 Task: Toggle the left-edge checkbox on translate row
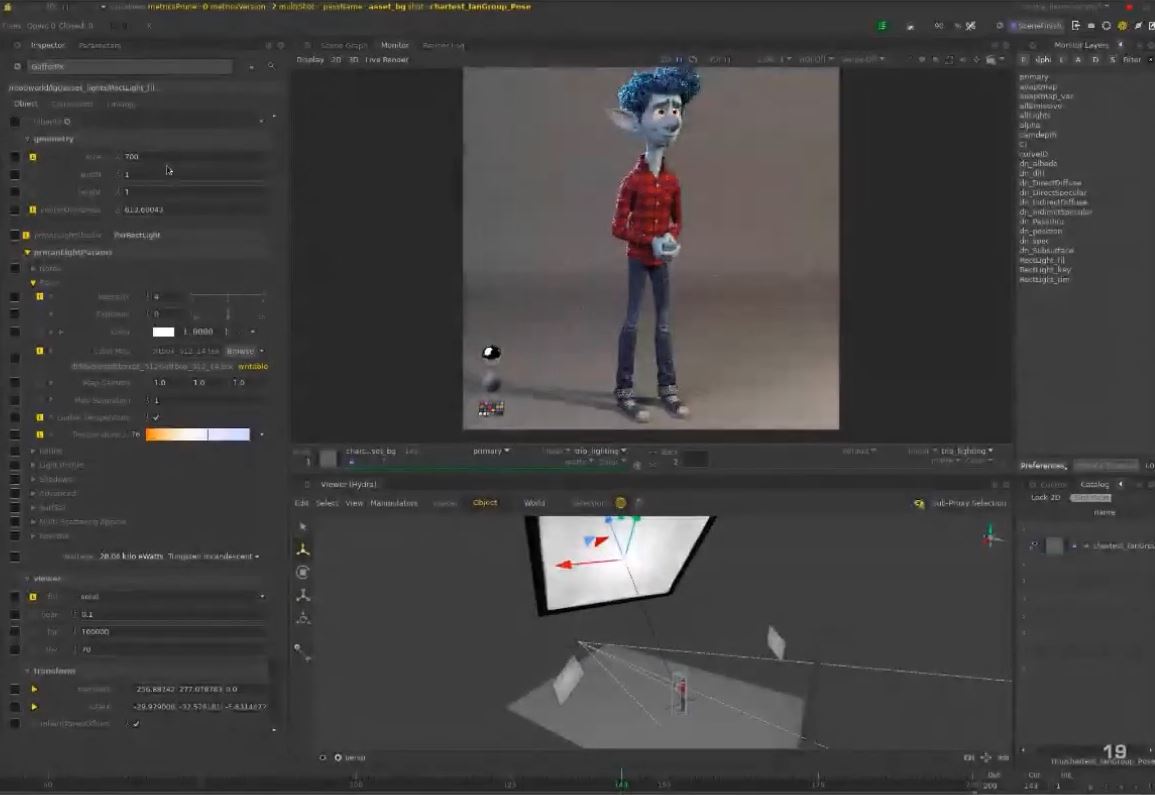click(x=15, y=689)
